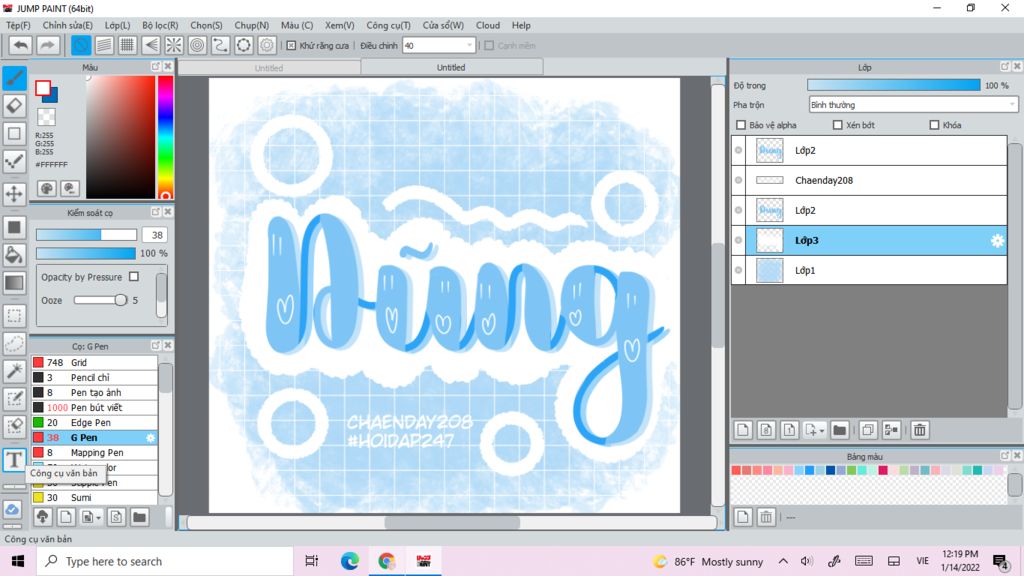This screenshot has width=1024, height=576.
Task: Turn snap off with highlighted snap icon
Action: click(x=80, y=45)
